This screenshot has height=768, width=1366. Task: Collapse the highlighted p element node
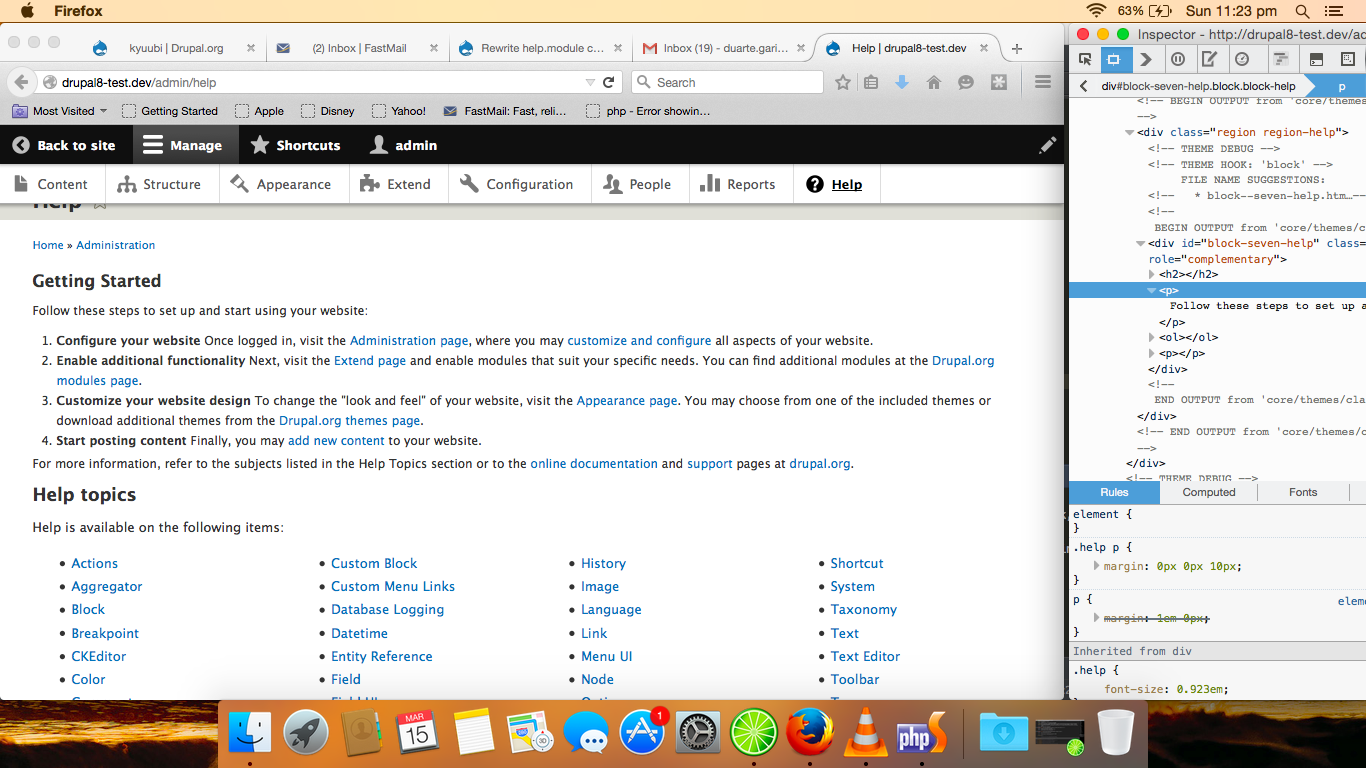tap(1152, 290)
